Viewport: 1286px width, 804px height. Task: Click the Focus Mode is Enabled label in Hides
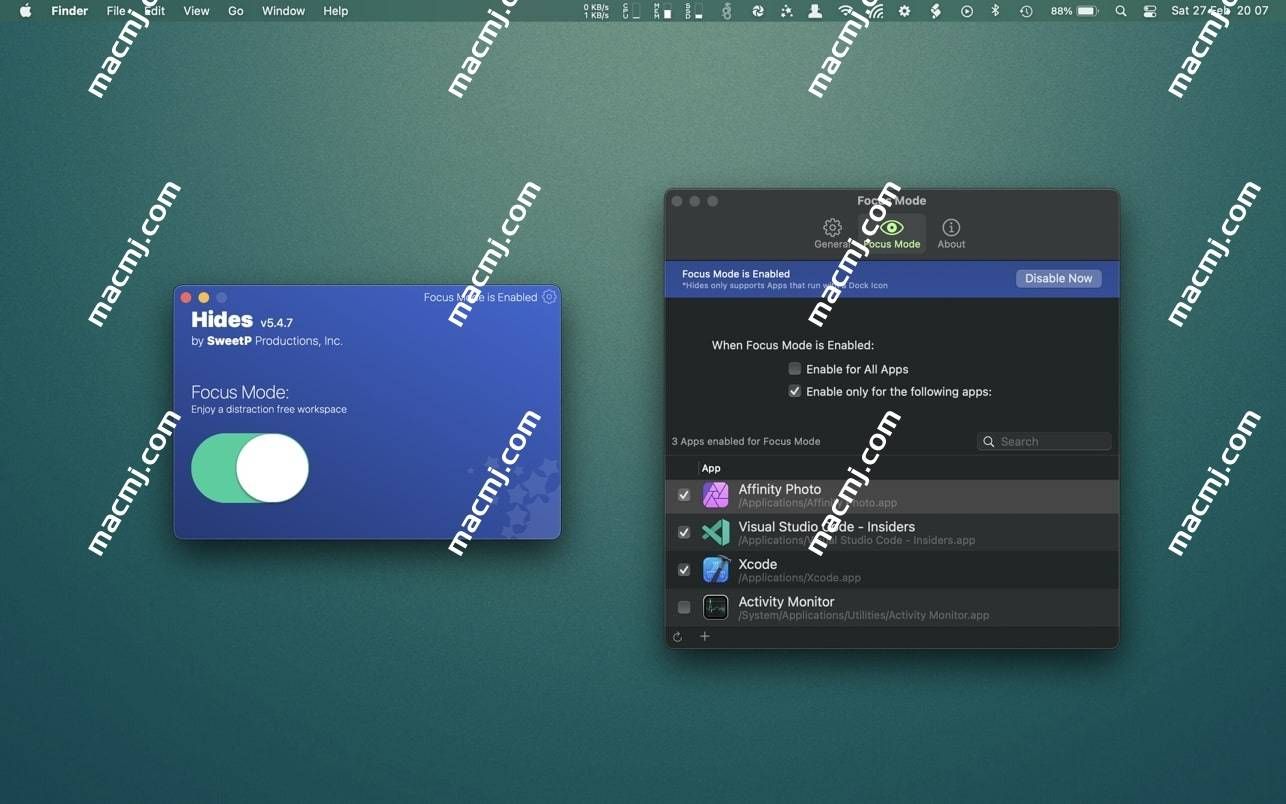point(480,297)
